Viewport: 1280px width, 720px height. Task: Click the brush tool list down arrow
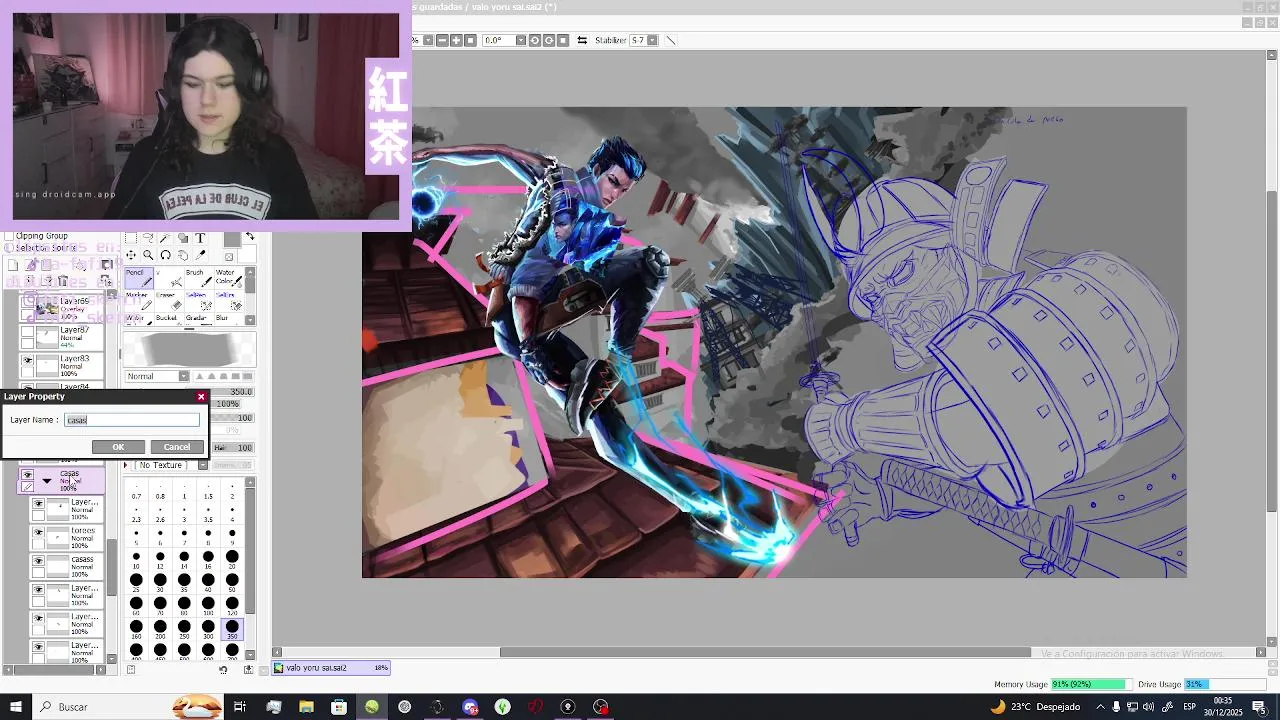click(250, 319)
